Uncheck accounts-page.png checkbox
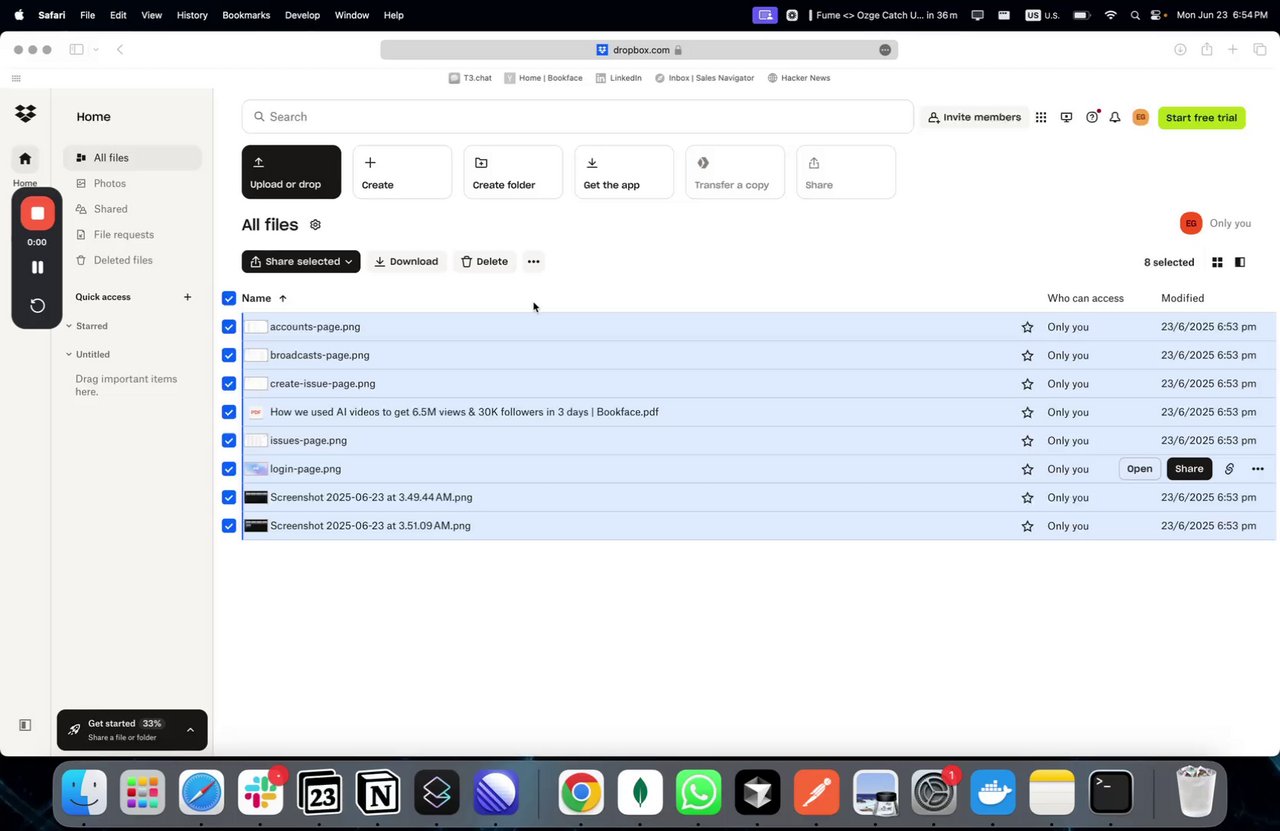The width and height of the screenshot is (1280, 831). [229, 327]
